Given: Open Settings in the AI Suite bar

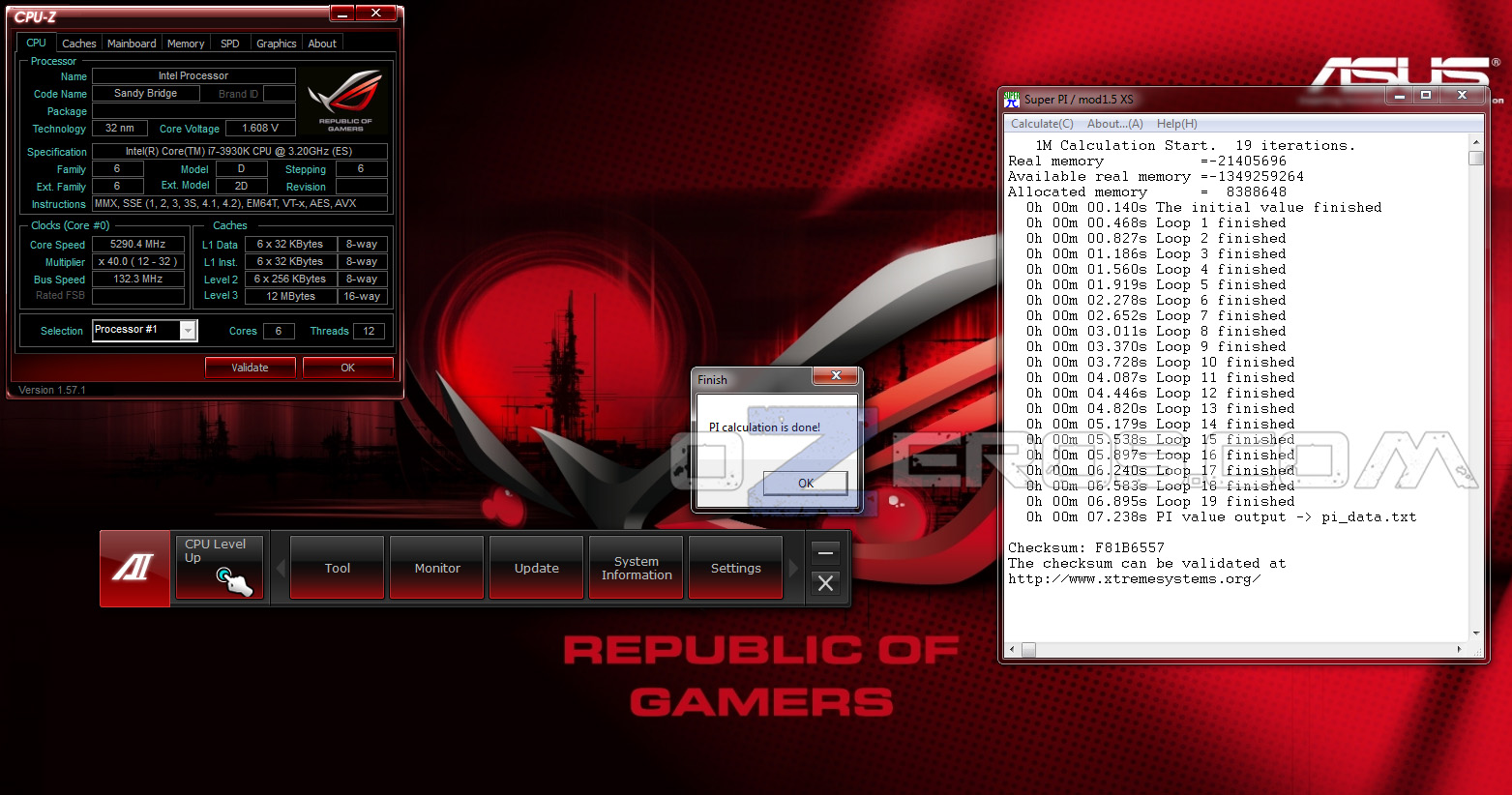Looking at the screenshot, I should coord(736,568).
